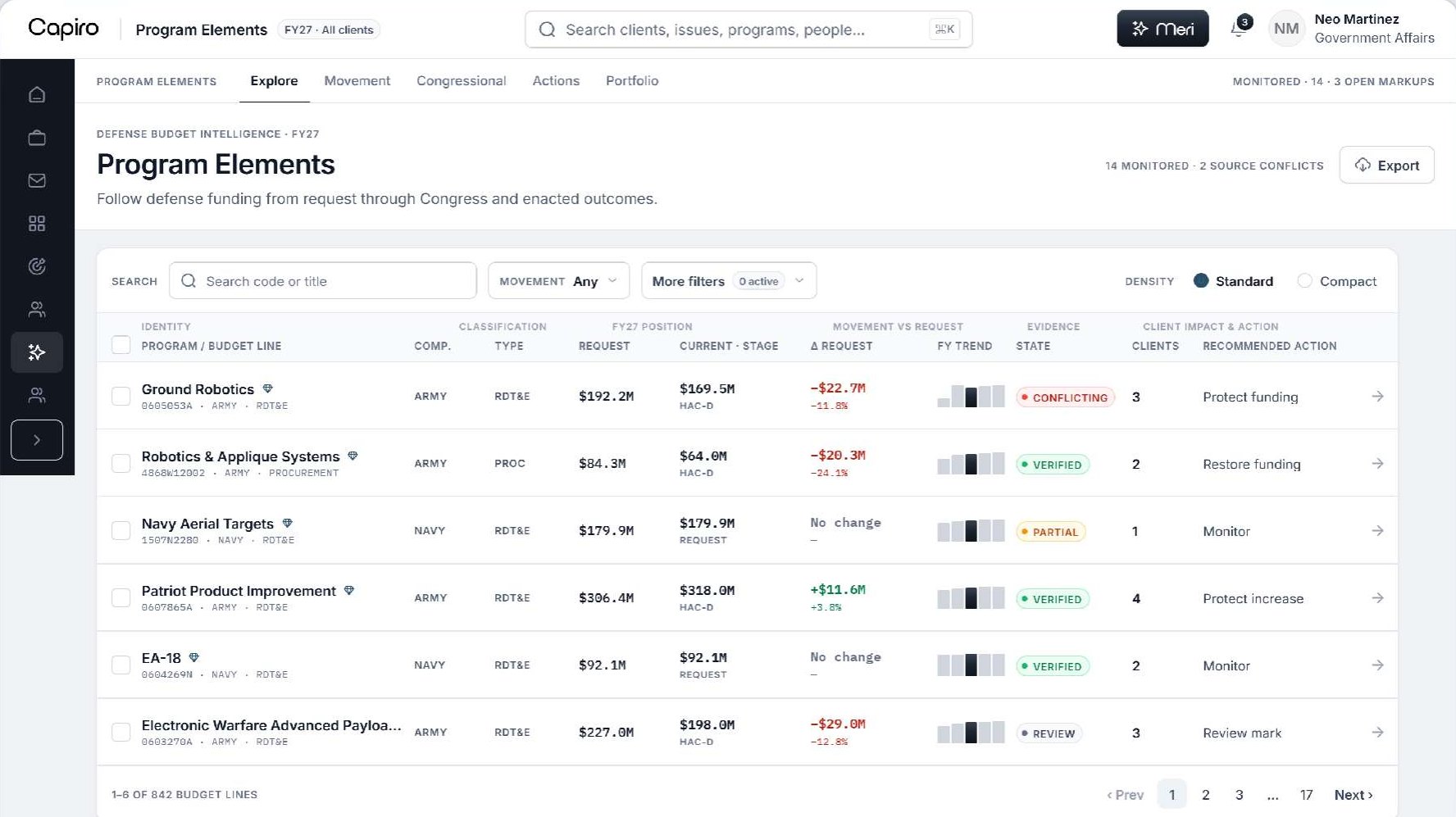Open the Electronic Warfare Advanced Payload row arrow
The width and height of the screenshot is (1456, 817).
1377,733
